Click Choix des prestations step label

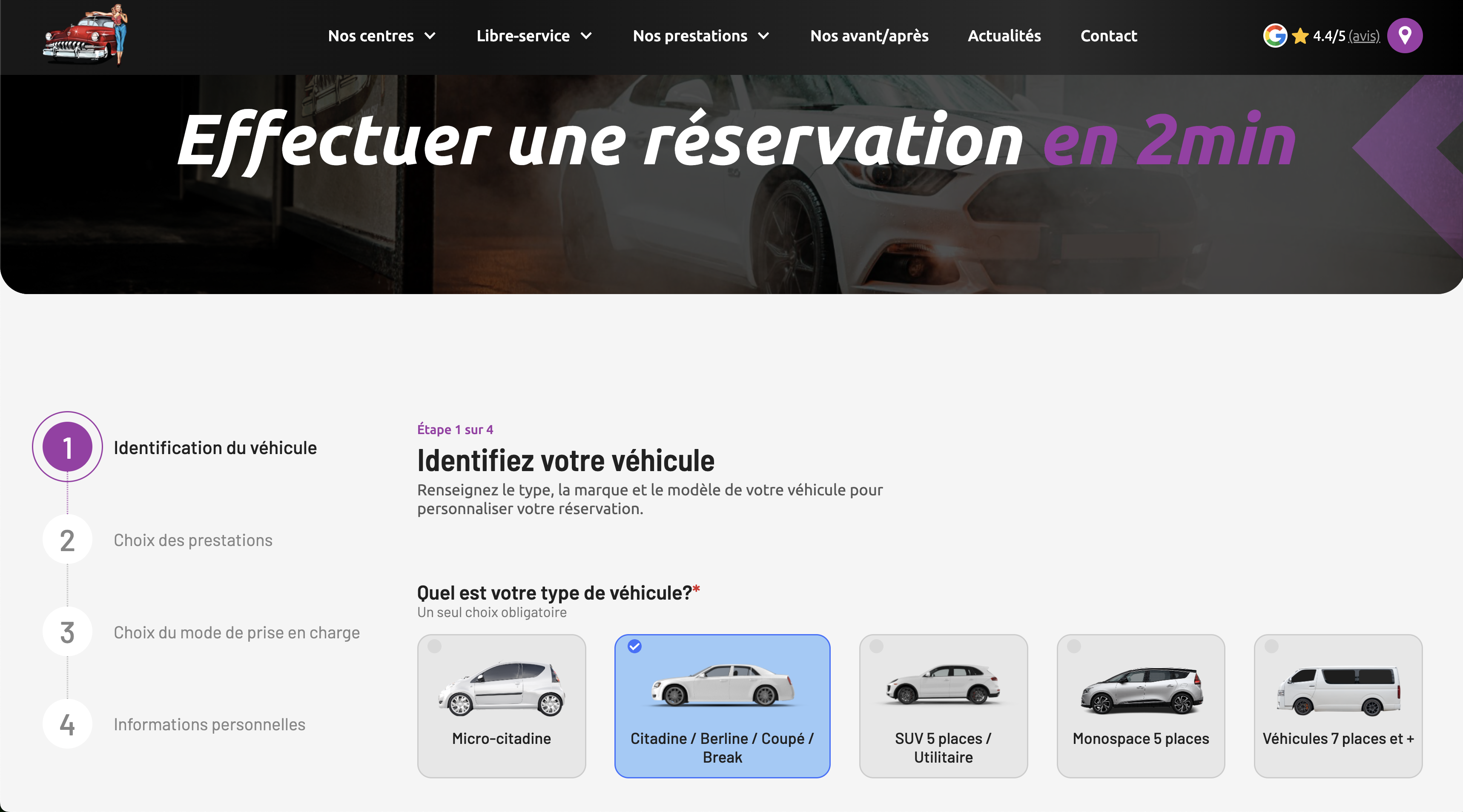[193, 540]
